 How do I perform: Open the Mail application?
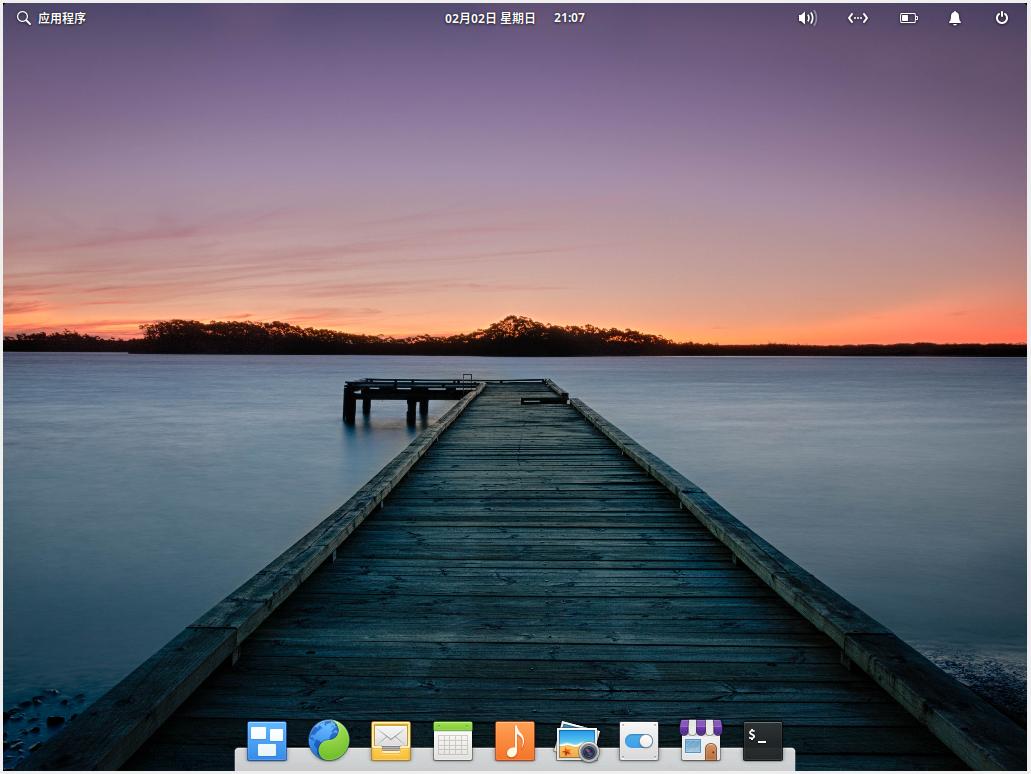tap(391, 740)
